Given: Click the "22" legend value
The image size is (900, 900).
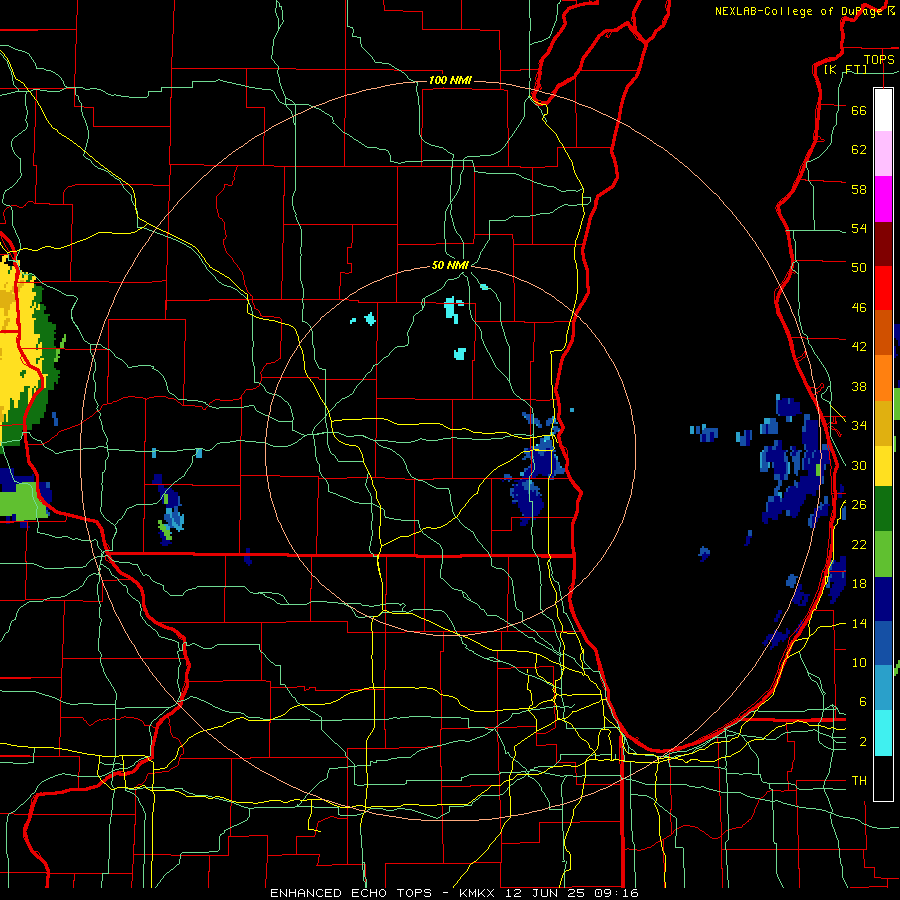Looking at the screenshot, I should [x=859, y=544].
